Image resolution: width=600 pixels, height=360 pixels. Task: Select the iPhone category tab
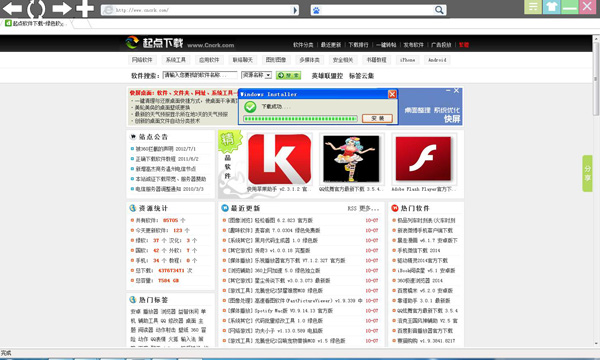coord(407,60)
